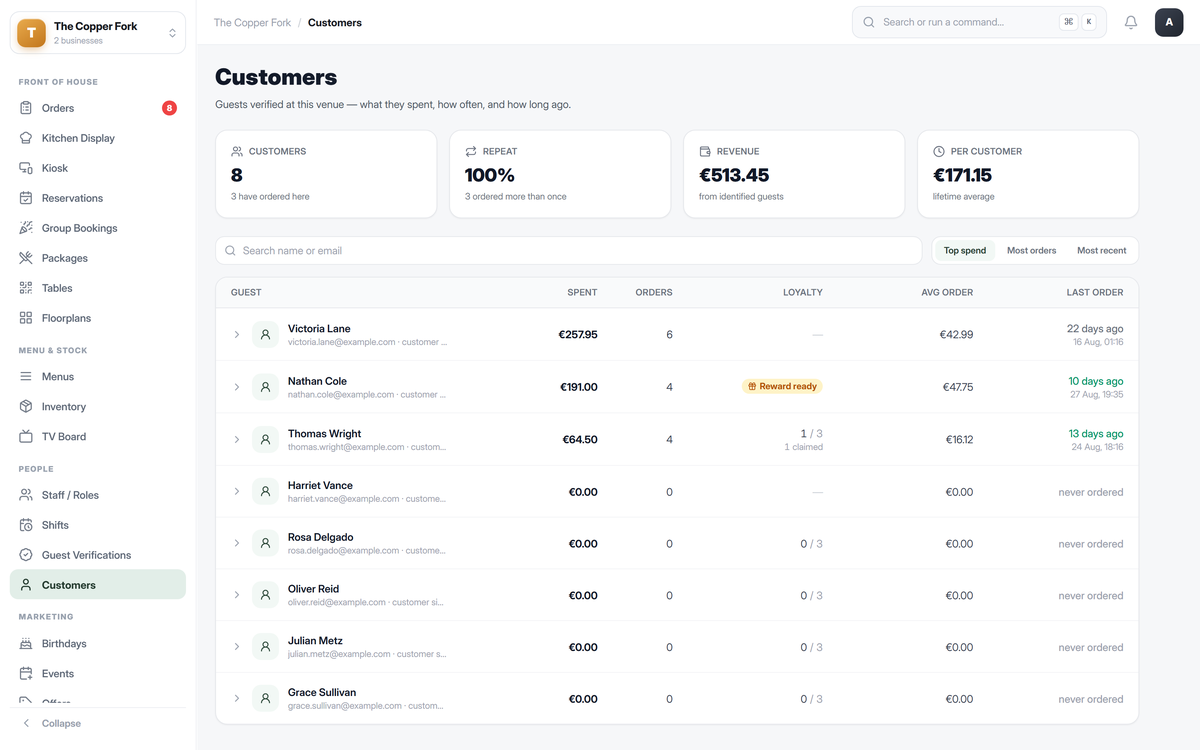The image size is (1200, 750).
Task: Open Customers in the sidebar
Action: click(x=98, y=585)
